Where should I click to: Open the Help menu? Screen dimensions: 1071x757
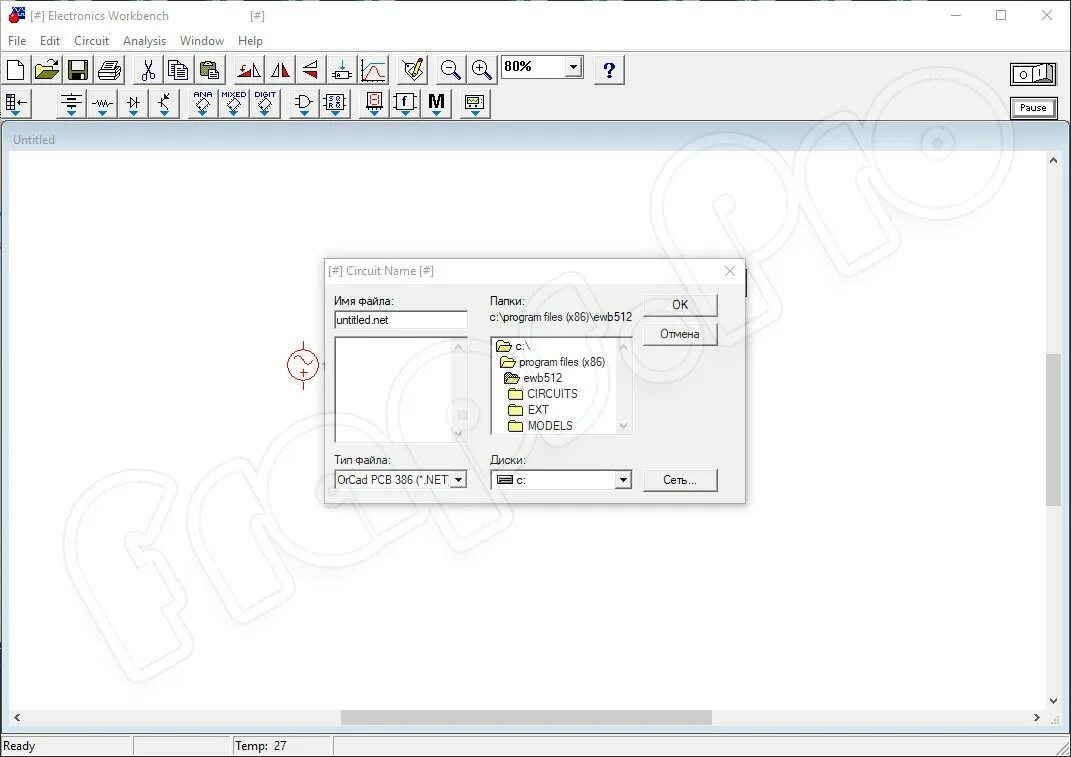(x=250, y=41)
